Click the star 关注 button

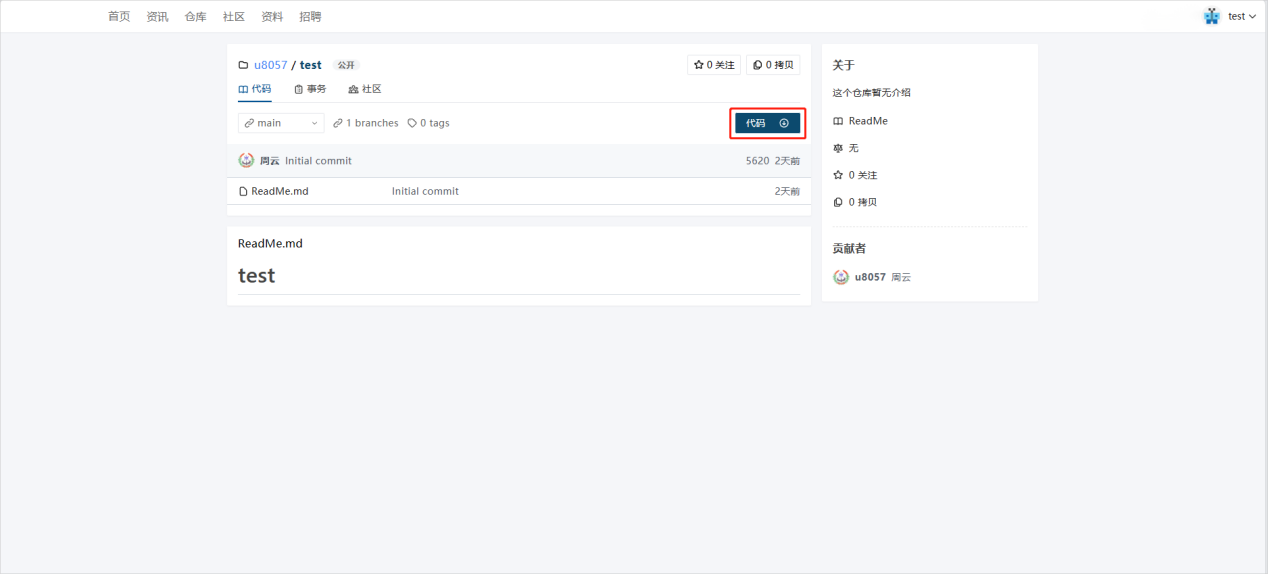click(714, 65)
